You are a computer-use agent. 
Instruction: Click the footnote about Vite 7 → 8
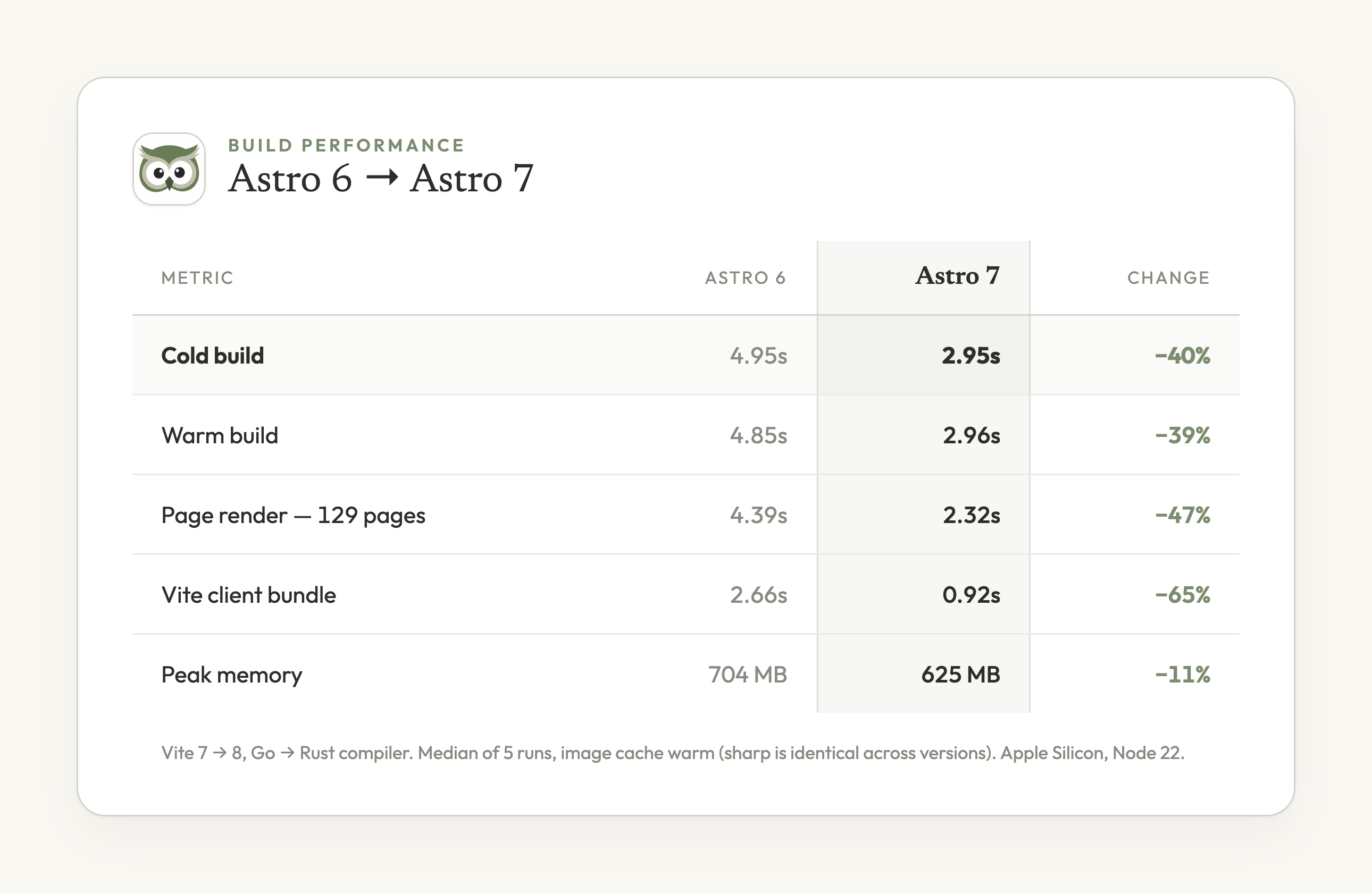673,753
